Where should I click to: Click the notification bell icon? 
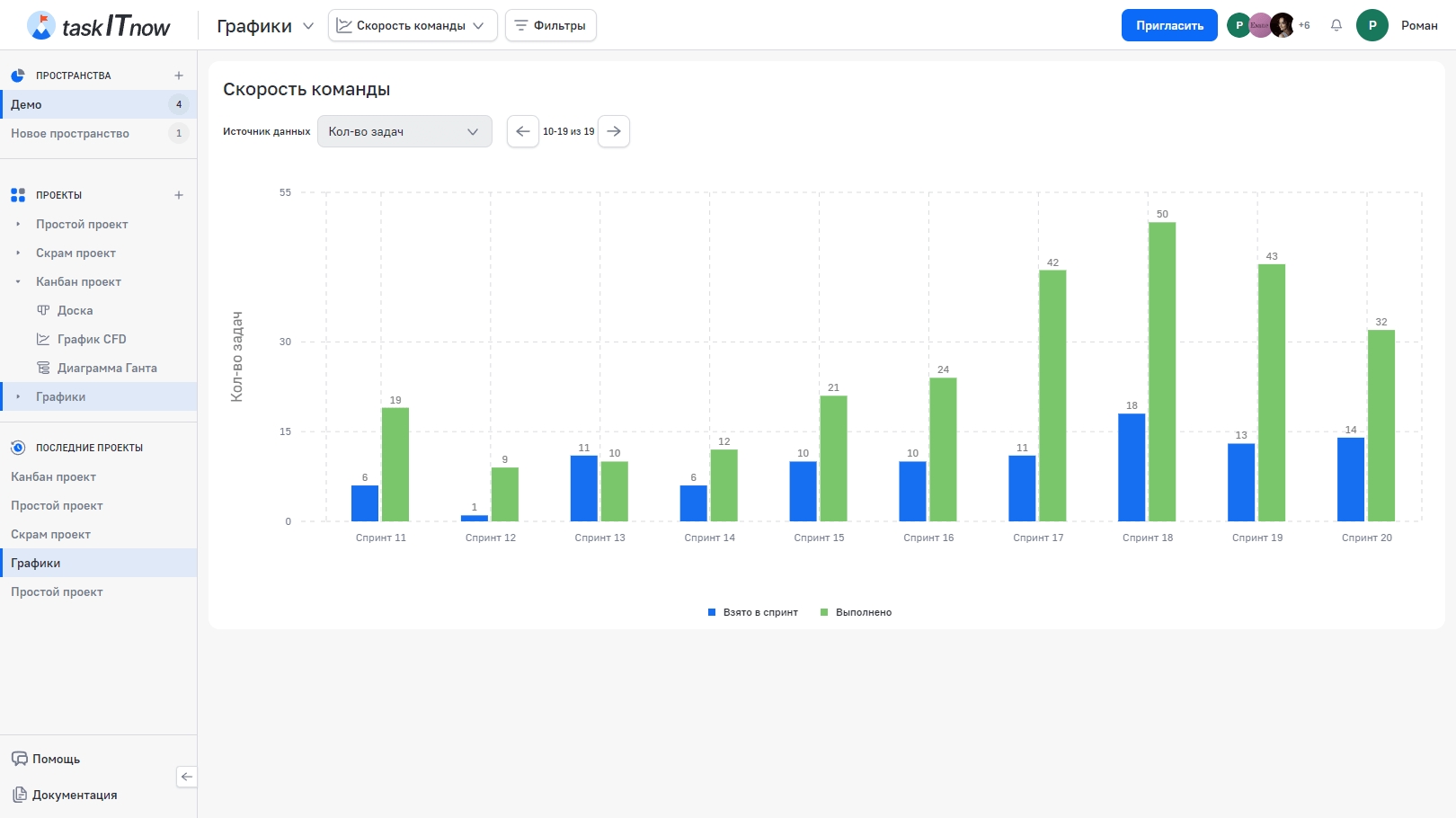1336,25
